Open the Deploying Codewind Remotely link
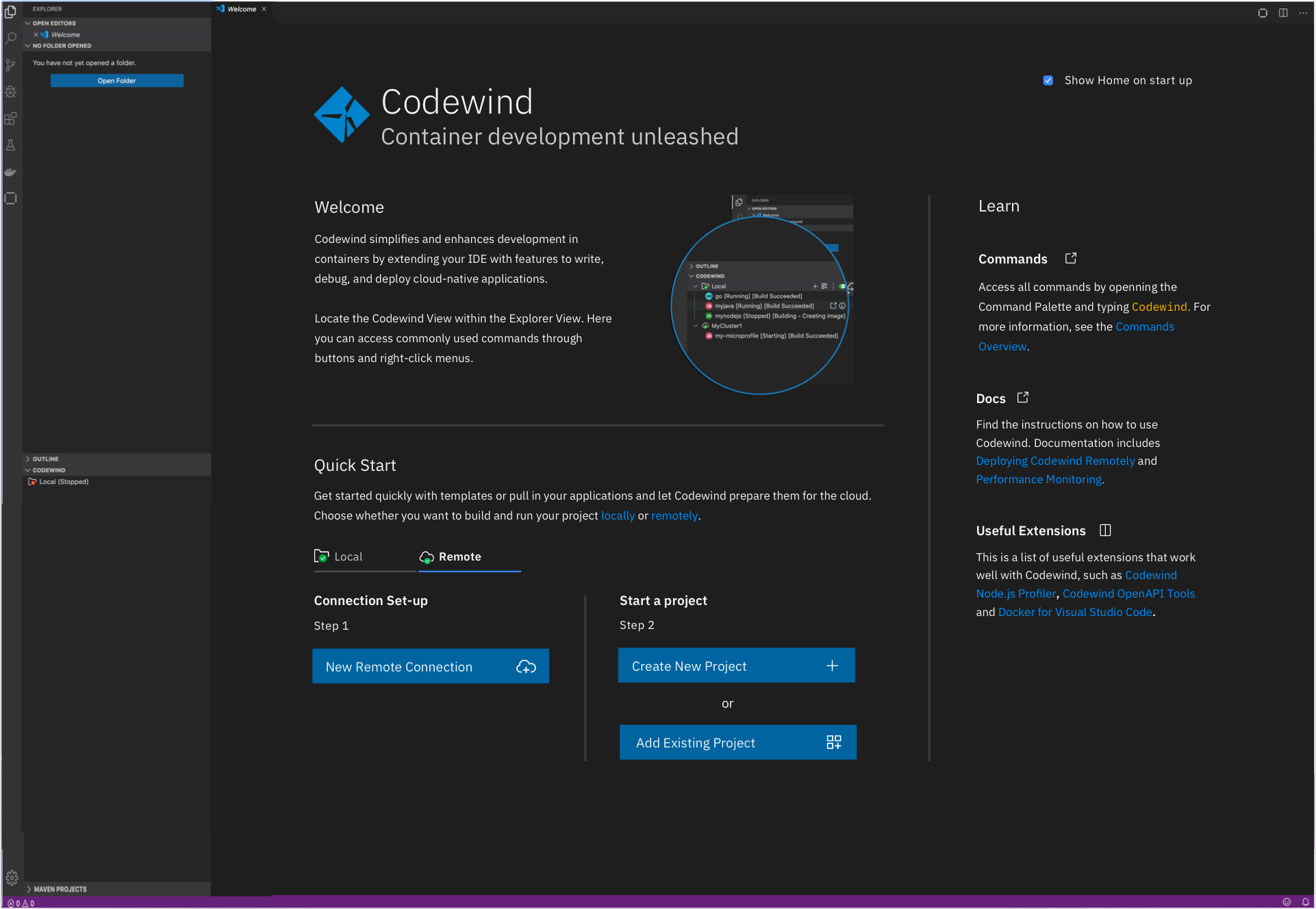Screen dimensions: 1316x909 (1054, 461)
